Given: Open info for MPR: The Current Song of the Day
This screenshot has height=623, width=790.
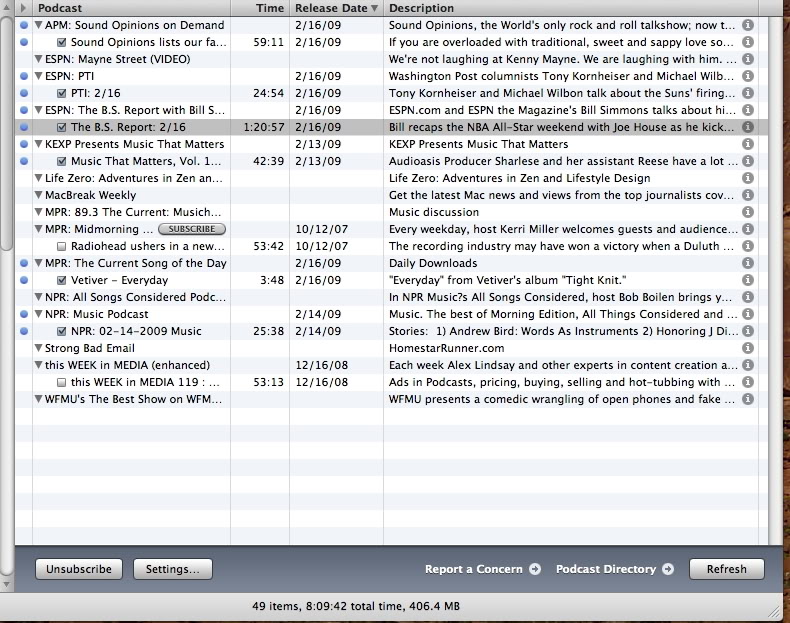Looking at the screenshot, I should (748, 263).
